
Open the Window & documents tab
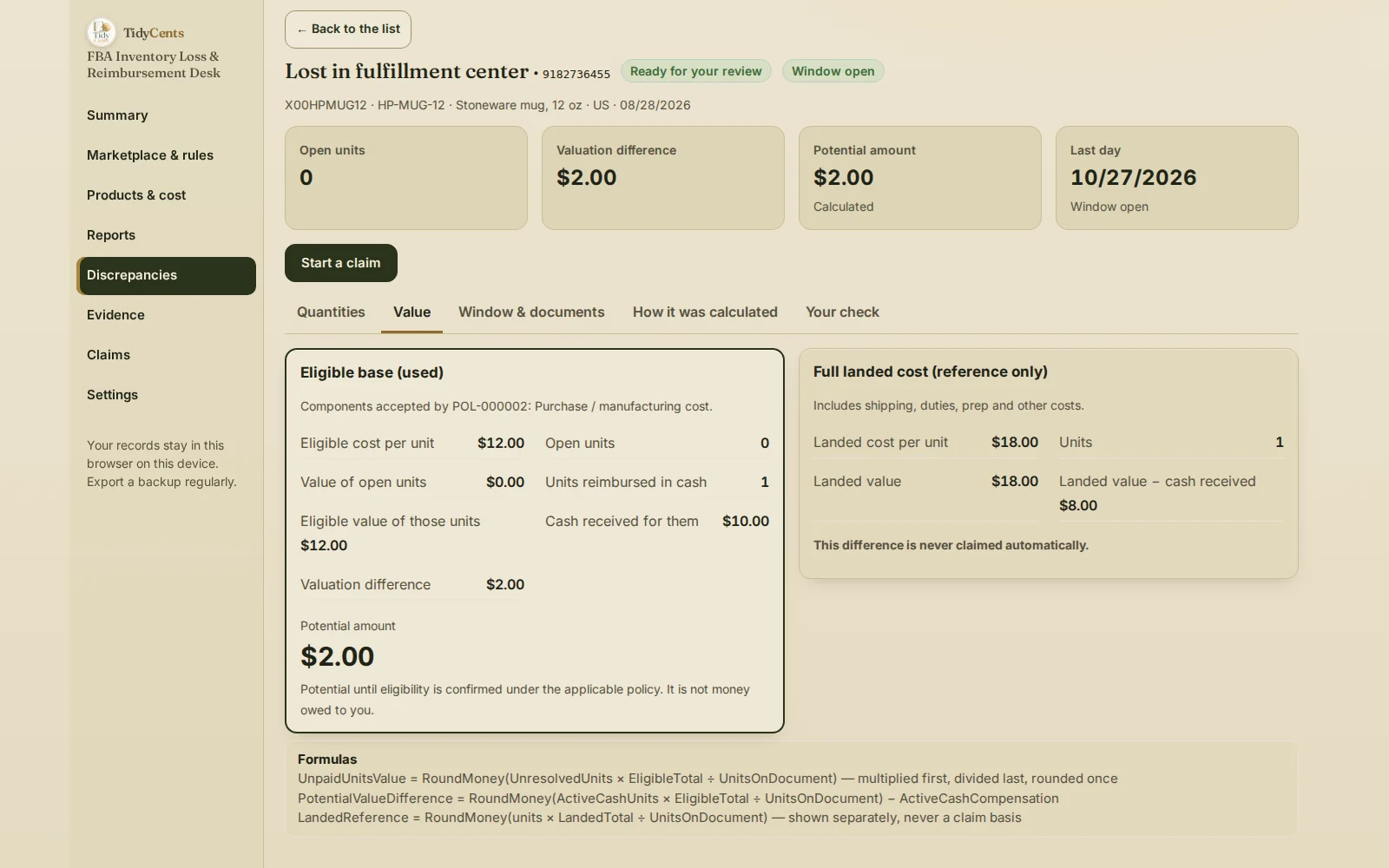[531, 312]
